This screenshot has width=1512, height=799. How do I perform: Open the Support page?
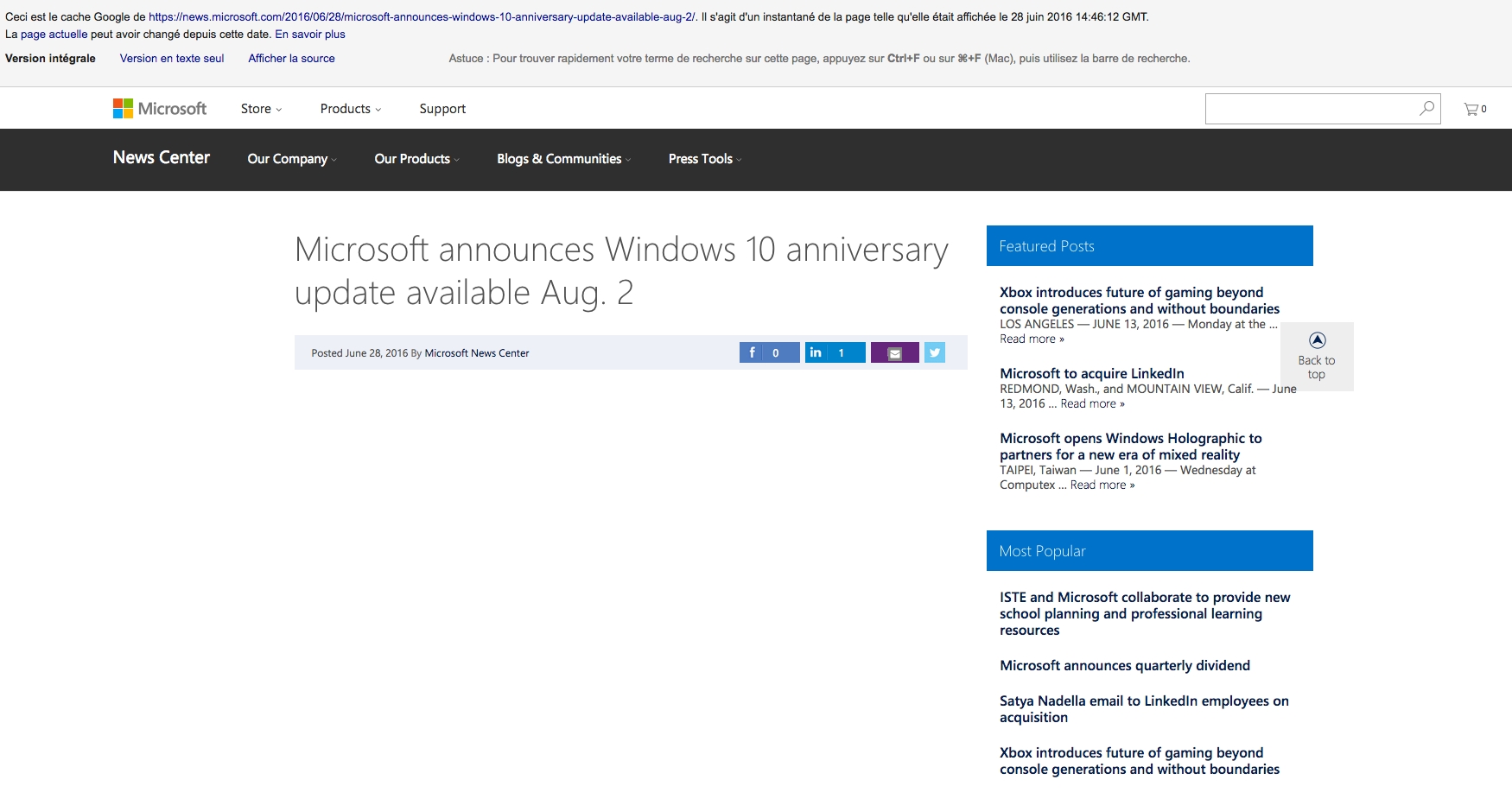[x=442, y=109]
